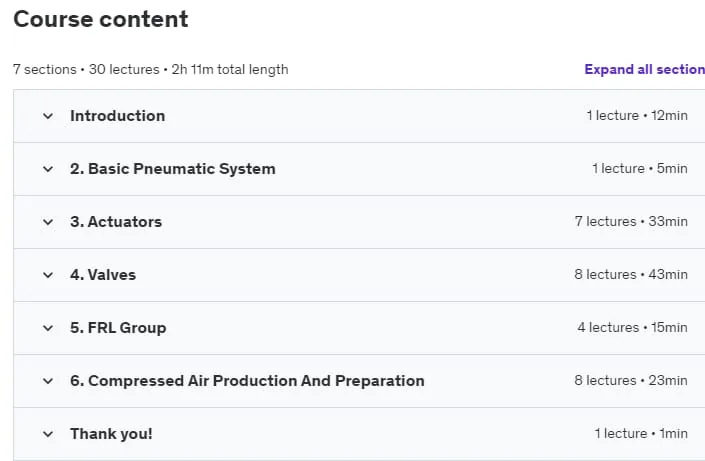The height and width of the screenshot is (461, 705).
Task: Select 2. Basic Pneumatic System title
Action: [173, 169]
